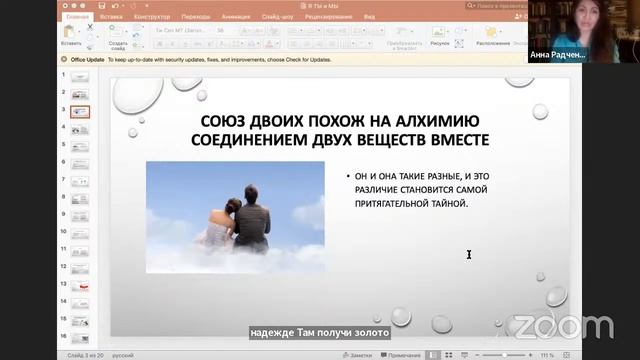
Task: Select slide 10 thumbnail
Action: 80,234
